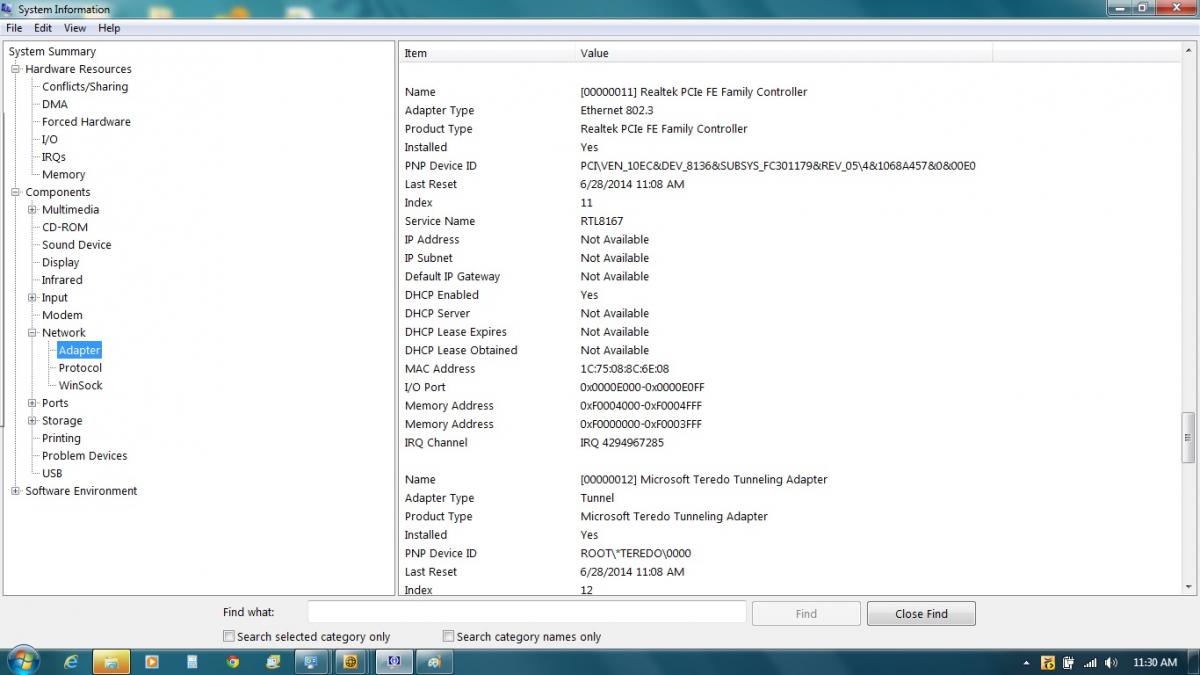This screenshot has width=1200, height=675.
Task: Select the Display tree item
Action: pos(60,263)
